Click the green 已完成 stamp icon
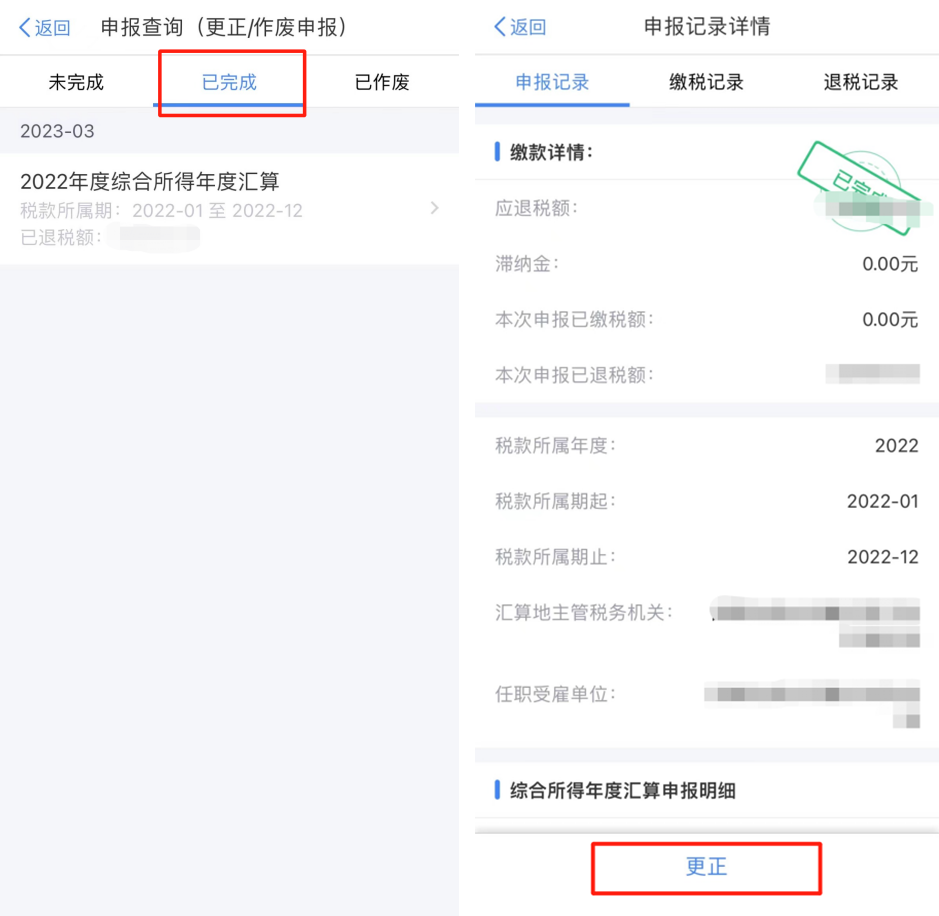Screen dimensions: 939x916 click(x=859, y=188)
